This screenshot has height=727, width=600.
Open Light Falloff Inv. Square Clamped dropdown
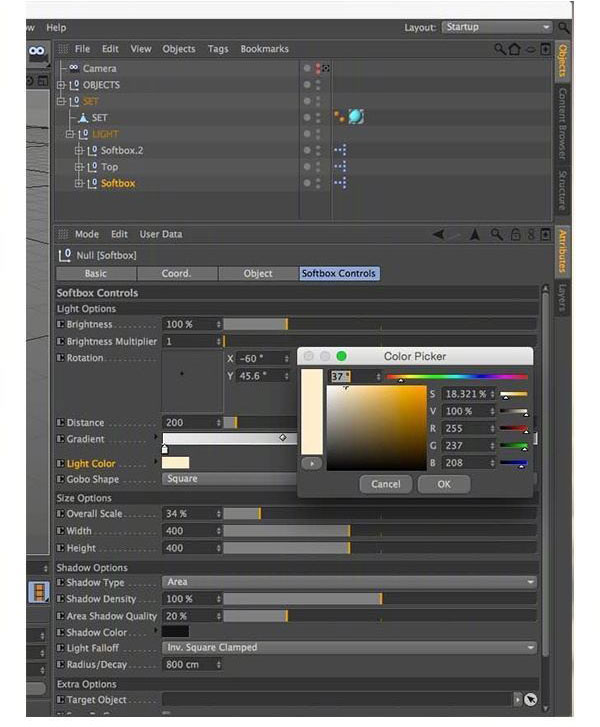349,647
